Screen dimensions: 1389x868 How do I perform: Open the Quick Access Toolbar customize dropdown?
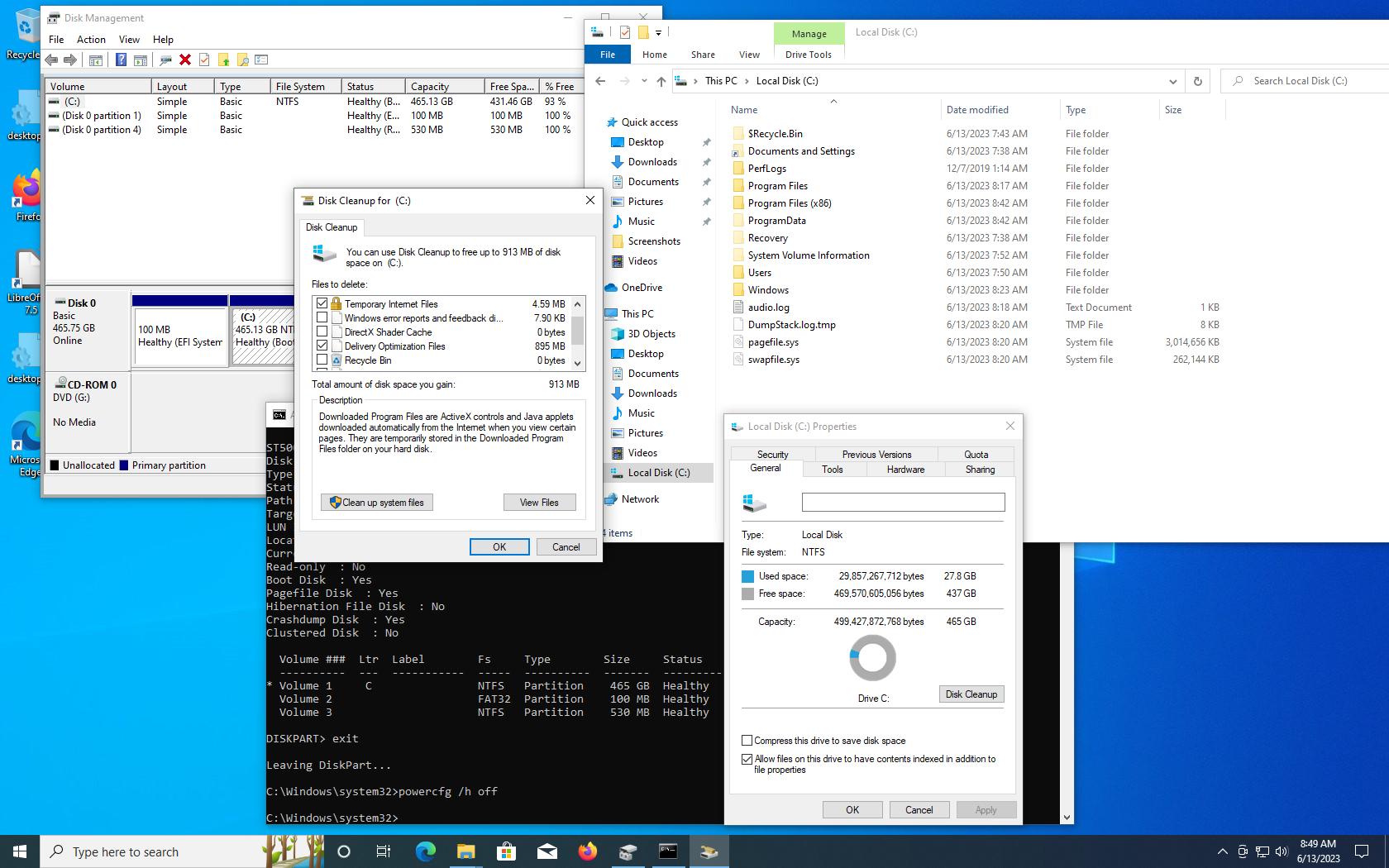tap(658, 33)
